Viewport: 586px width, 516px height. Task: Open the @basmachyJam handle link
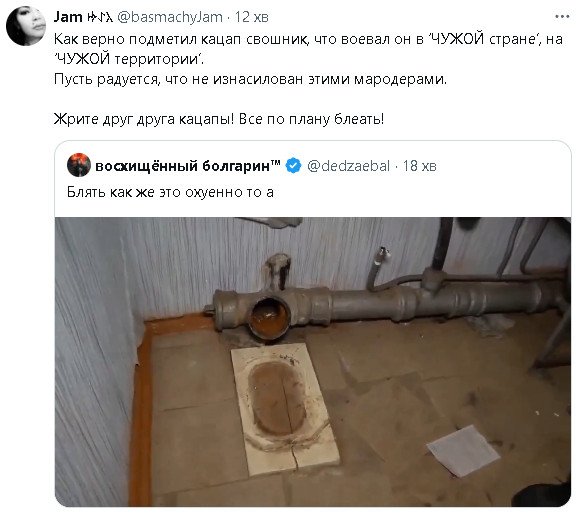(170, 17)
